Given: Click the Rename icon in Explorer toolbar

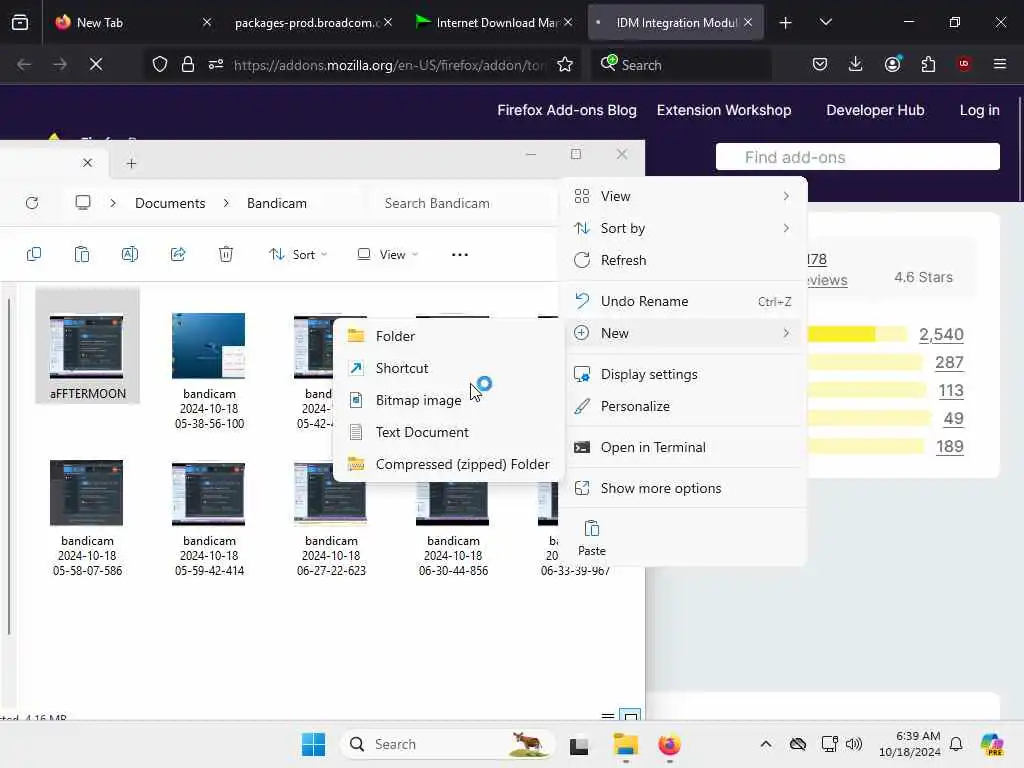Looking at the screenshot, I should [130, 254].
